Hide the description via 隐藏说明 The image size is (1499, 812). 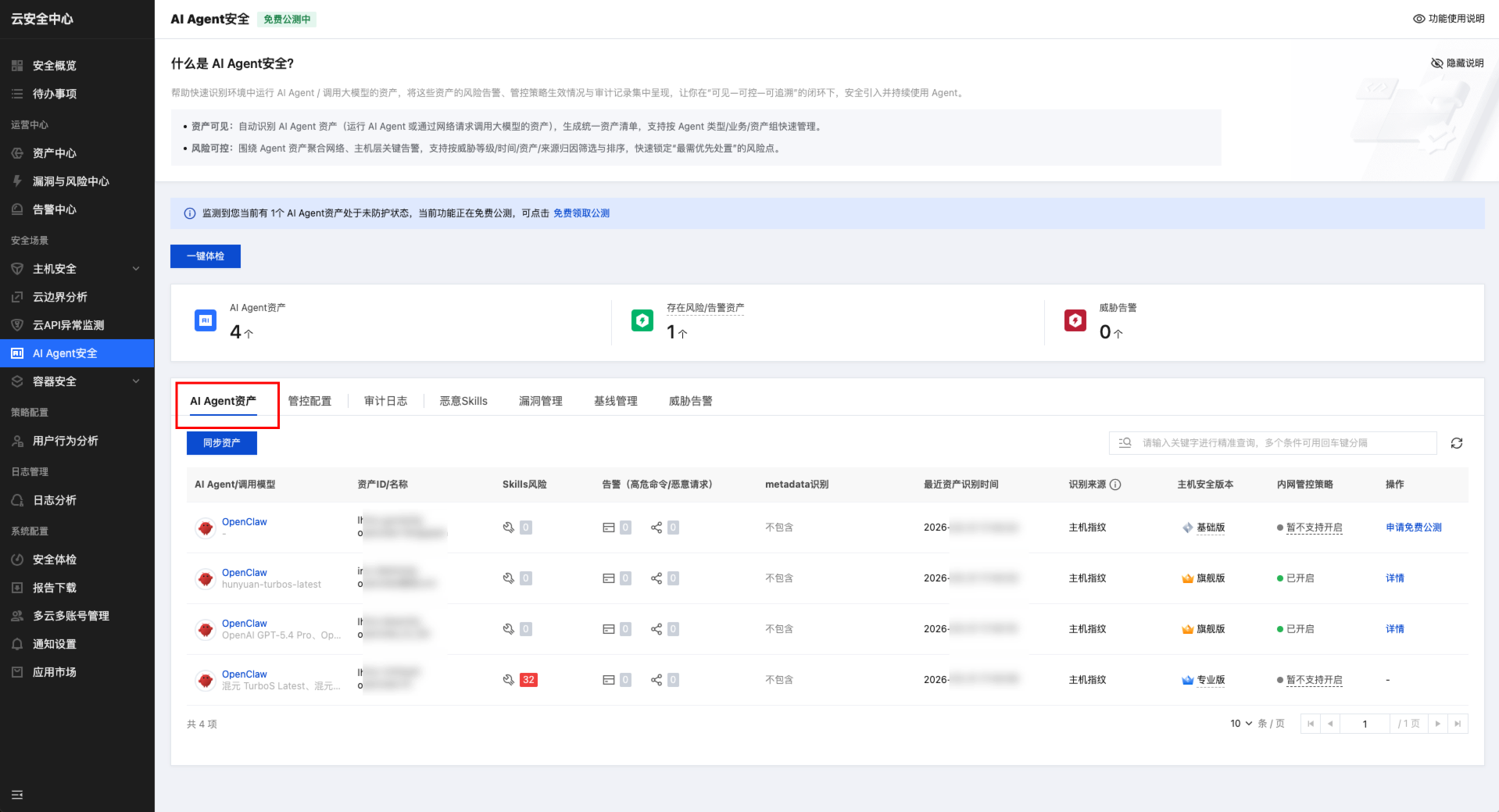point(1457,63)
